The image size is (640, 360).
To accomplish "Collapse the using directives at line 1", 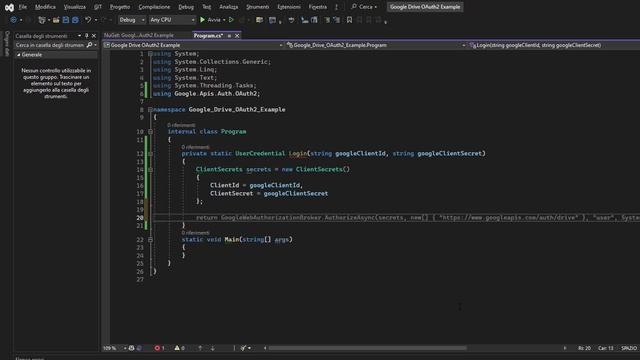I will point(150,54).
